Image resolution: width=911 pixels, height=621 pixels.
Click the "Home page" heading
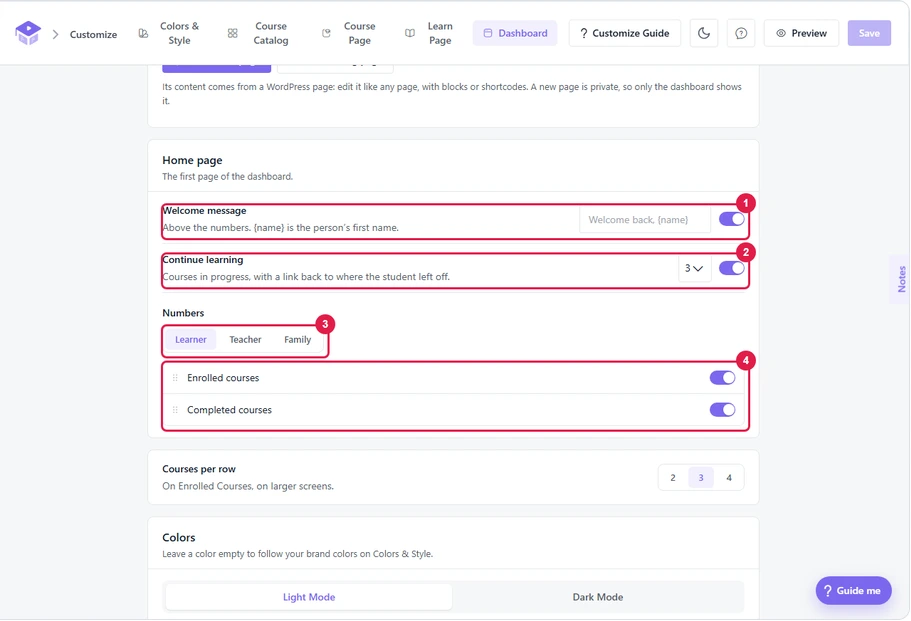coord(192,160)
